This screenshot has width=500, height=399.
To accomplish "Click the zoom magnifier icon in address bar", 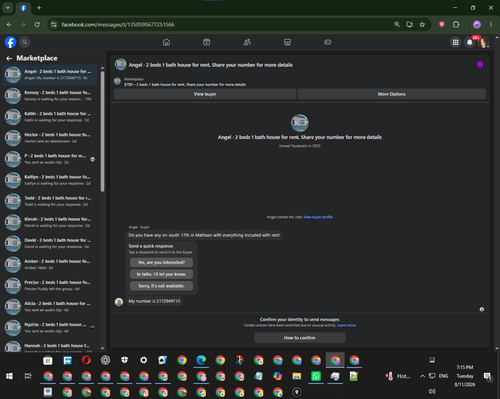I will point(397,25).
